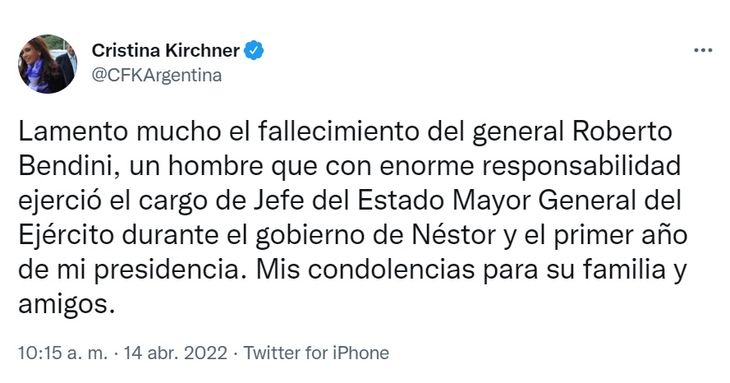Click the word "fallecimiento" in the tweet

(338, 132)
